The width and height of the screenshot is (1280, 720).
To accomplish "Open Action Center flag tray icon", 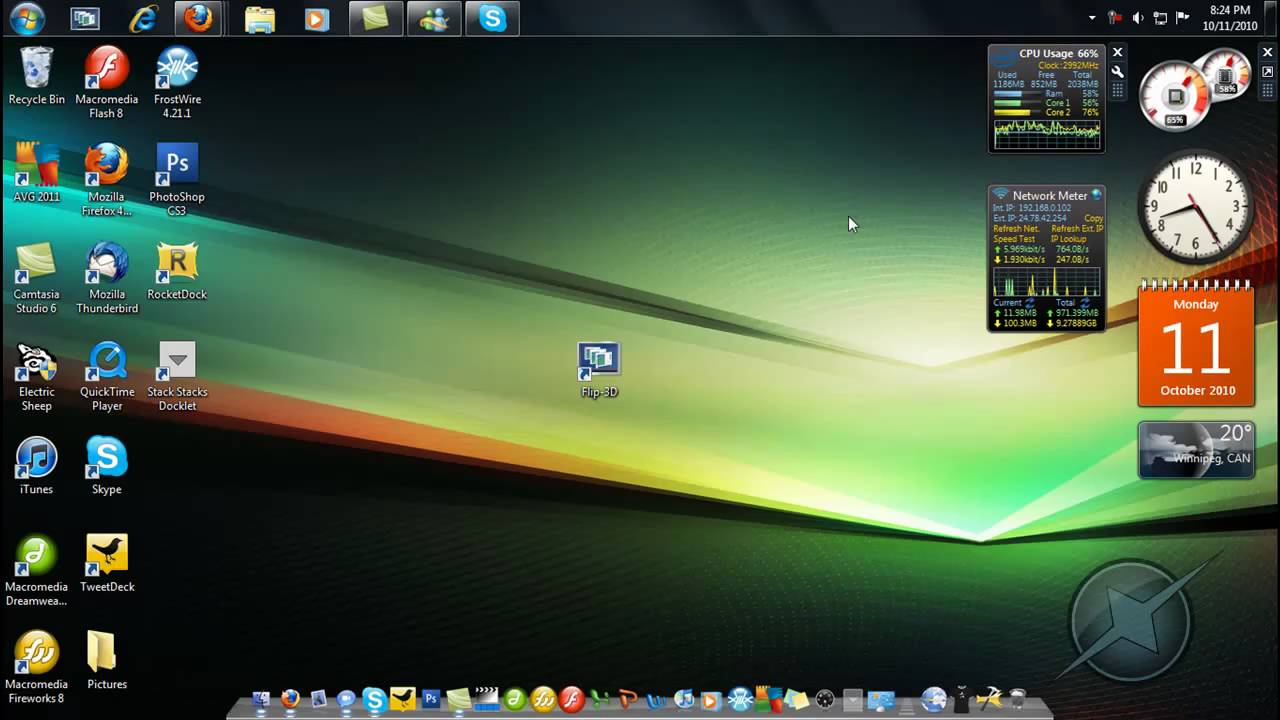I will [x=1182, y=18].
